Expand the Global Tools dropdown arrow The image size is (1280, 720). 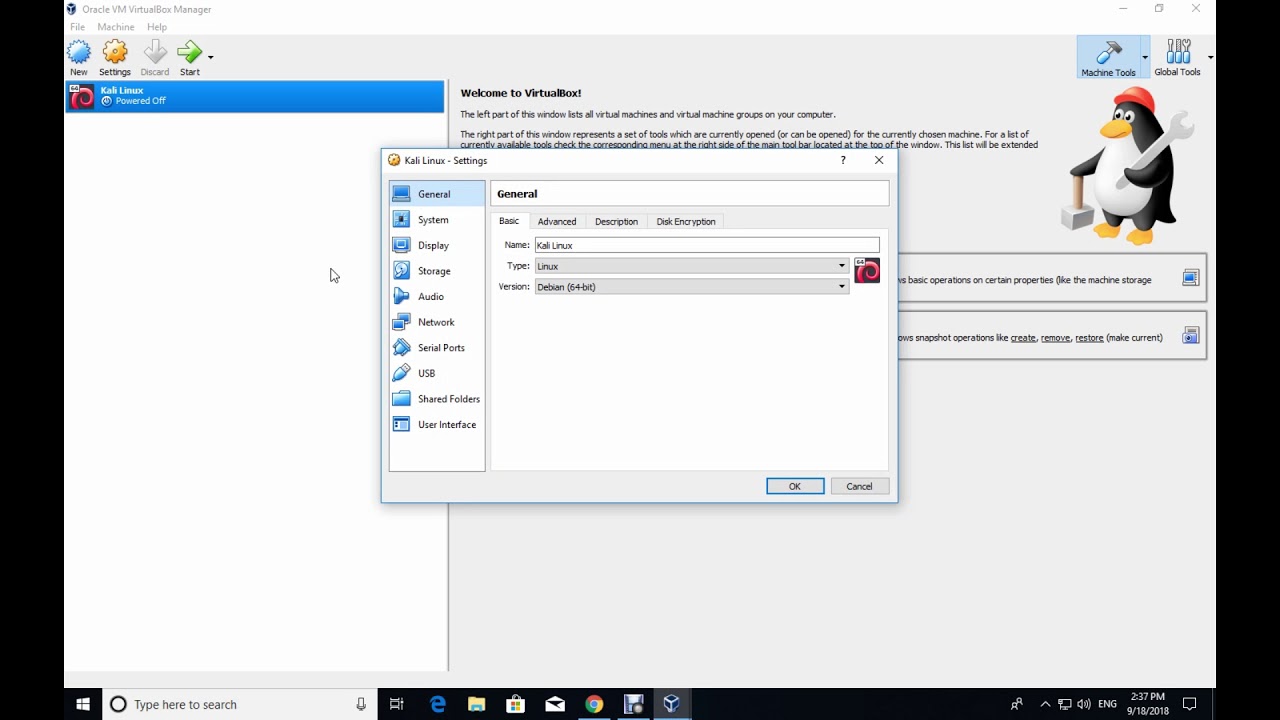pos(1210,57)
